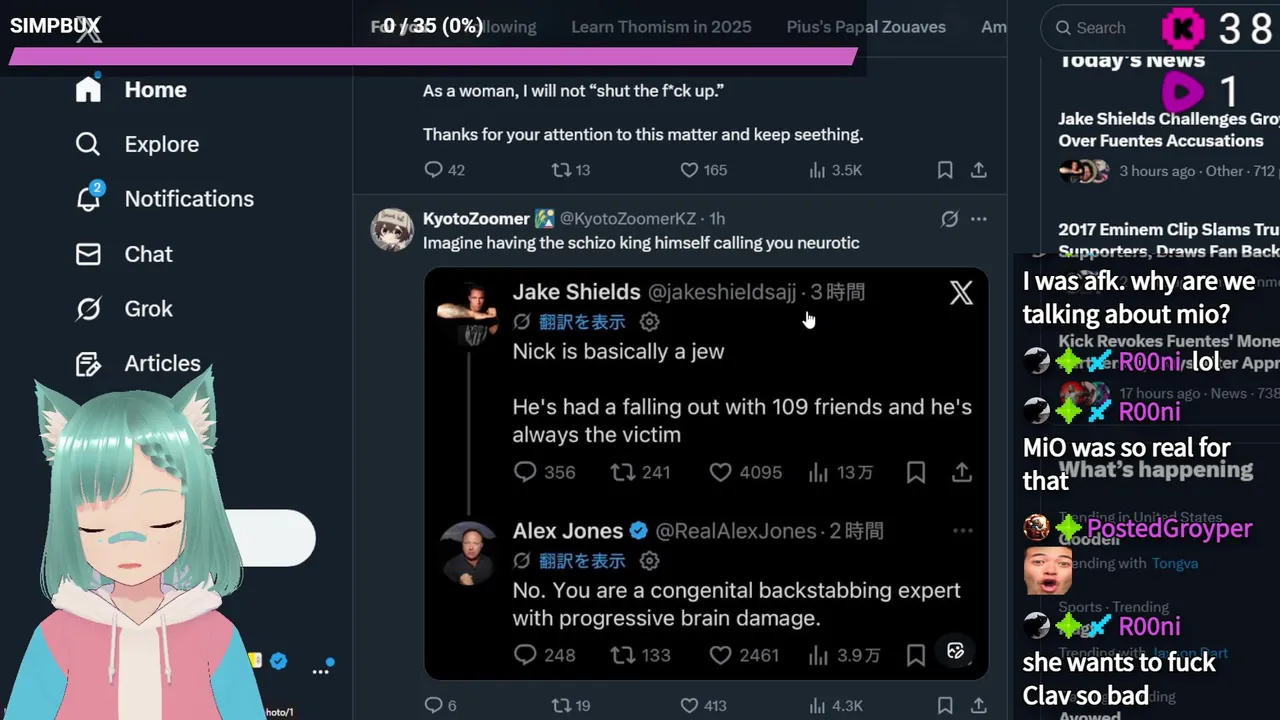Open Jake Shields Challenges news story
1280x720 pixels.
[x=1165, y=130]
